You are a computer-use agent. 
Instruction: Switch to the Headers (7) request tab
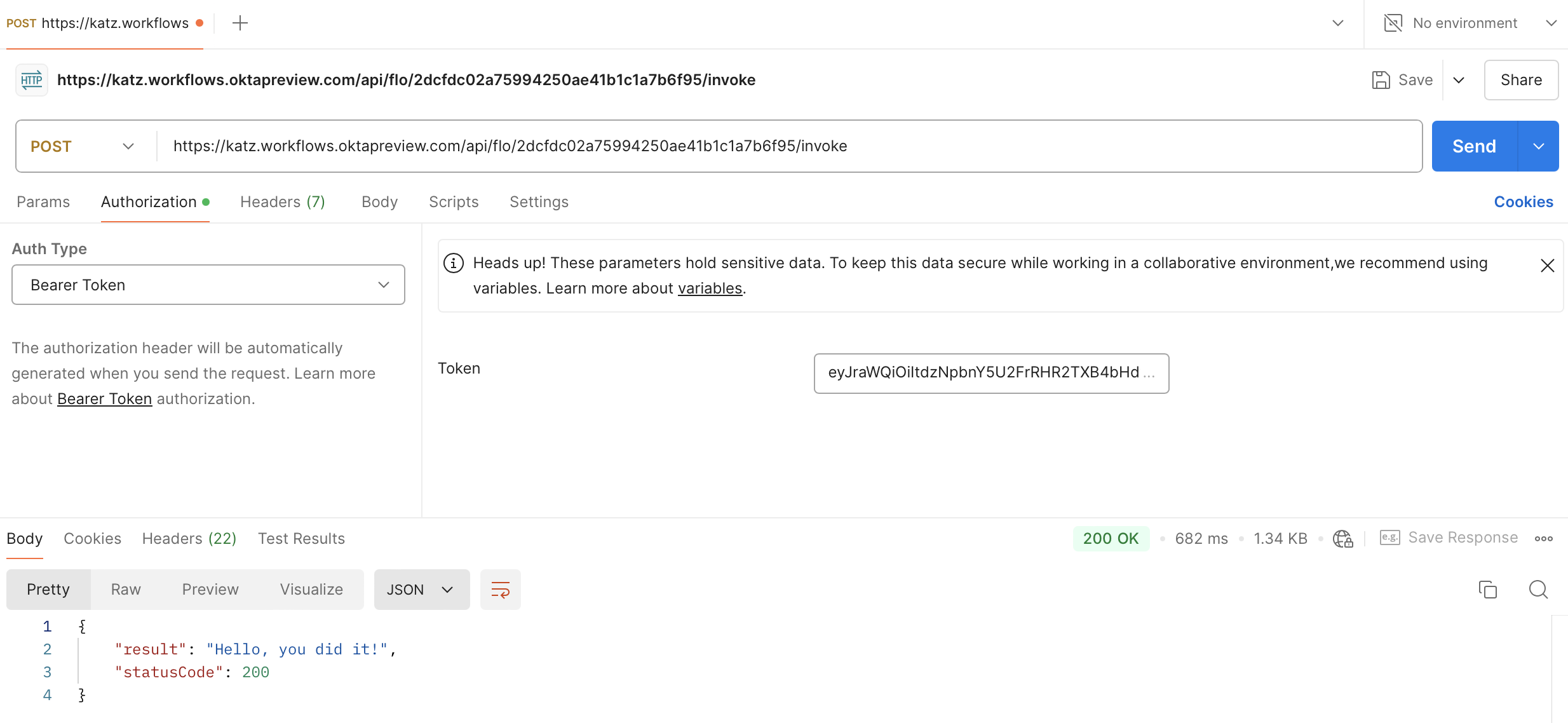282,202
